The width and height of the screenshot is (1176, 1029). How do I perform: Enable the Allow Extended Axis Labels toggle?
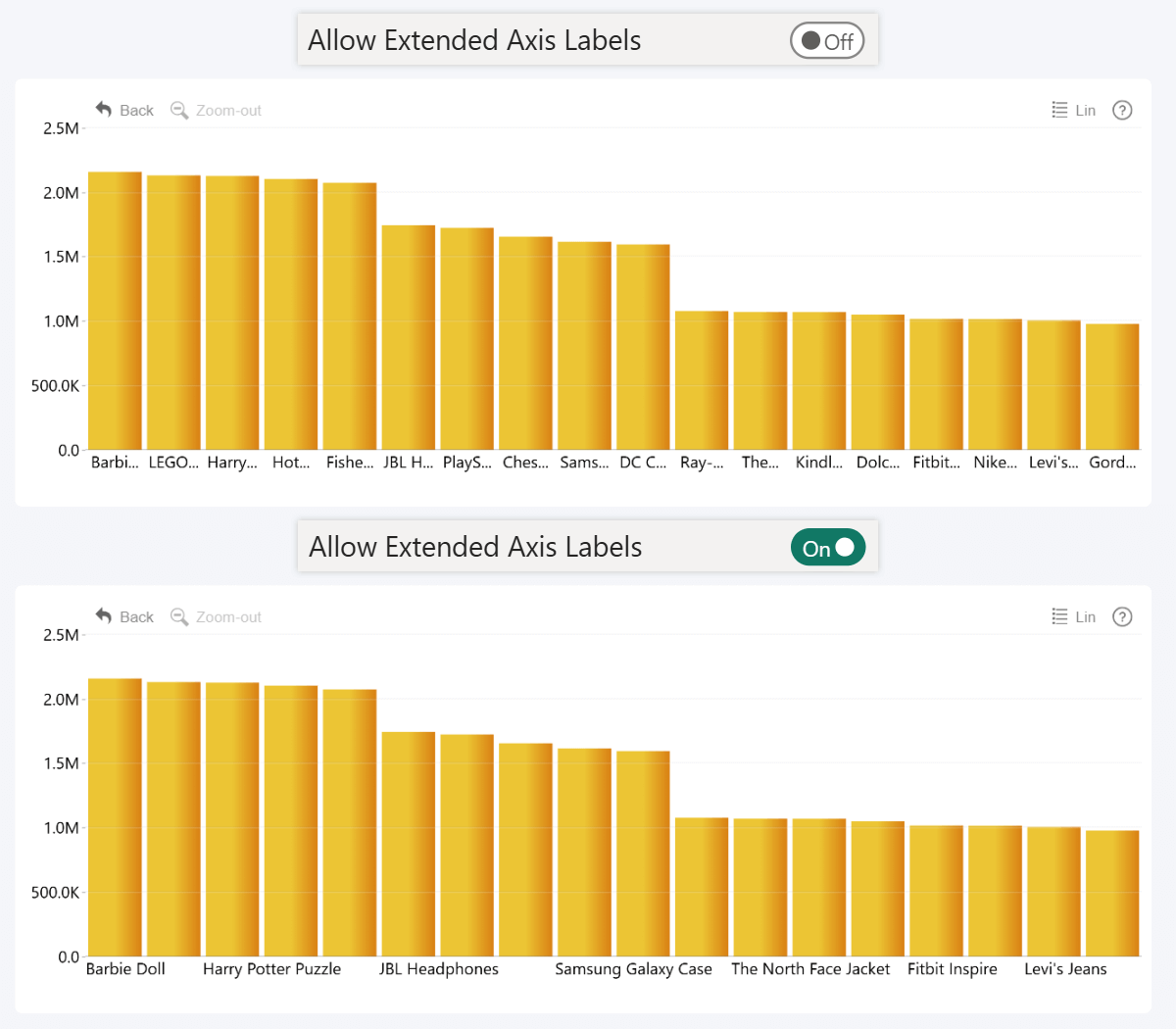click(826, 40)
